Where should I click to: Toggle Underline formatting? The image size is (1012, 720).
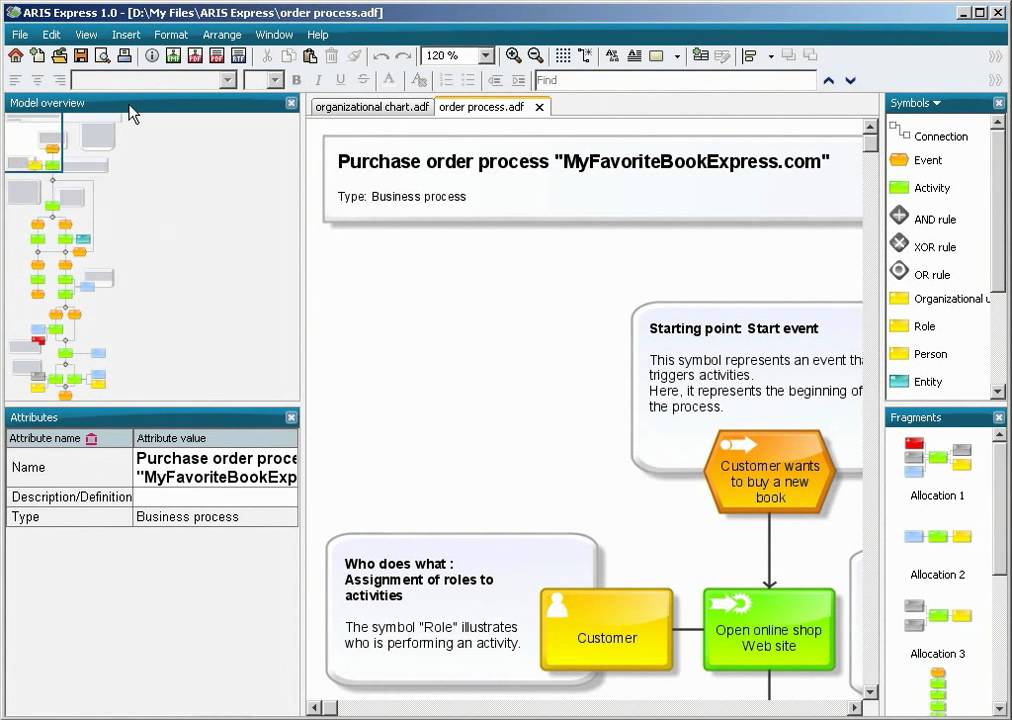pos(341,80)
